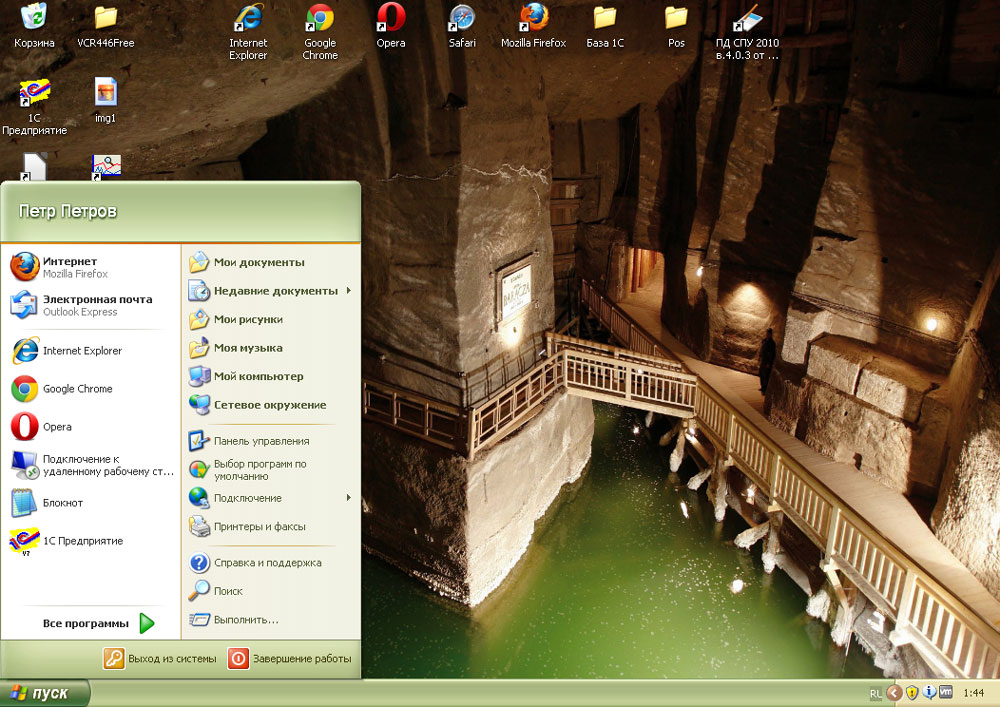
Task: Click the Завершение работы button
Action: (290, 659)
